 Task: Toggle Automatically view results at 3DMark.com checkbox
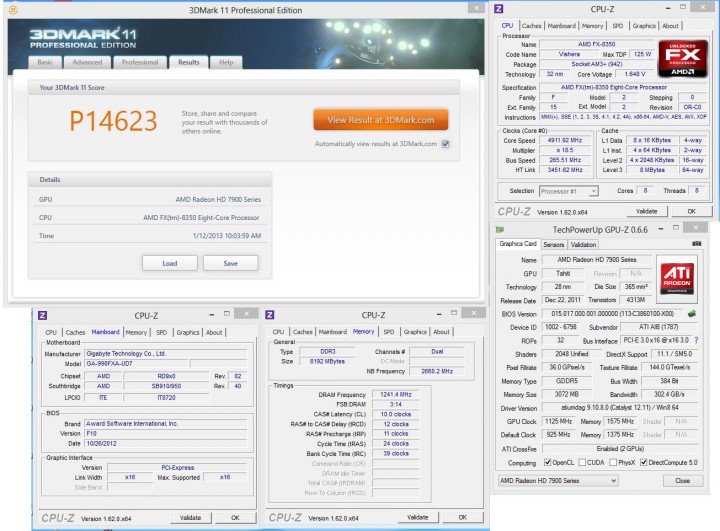point(445,144)
